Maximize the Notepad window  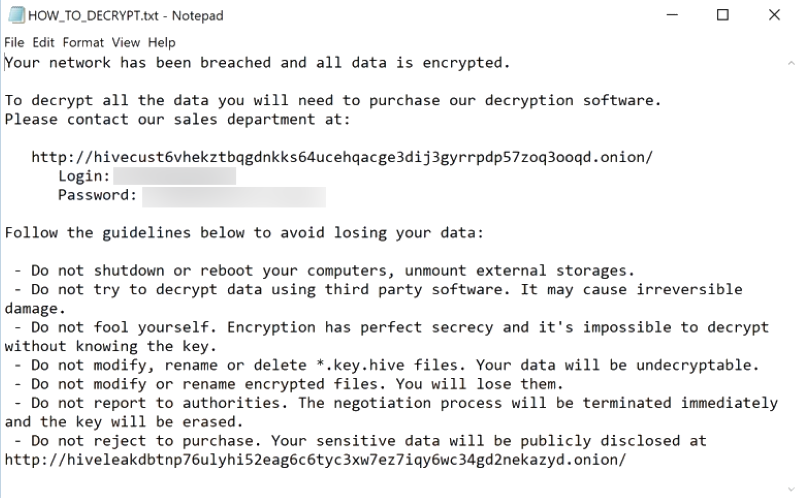(x=722, y=15)
